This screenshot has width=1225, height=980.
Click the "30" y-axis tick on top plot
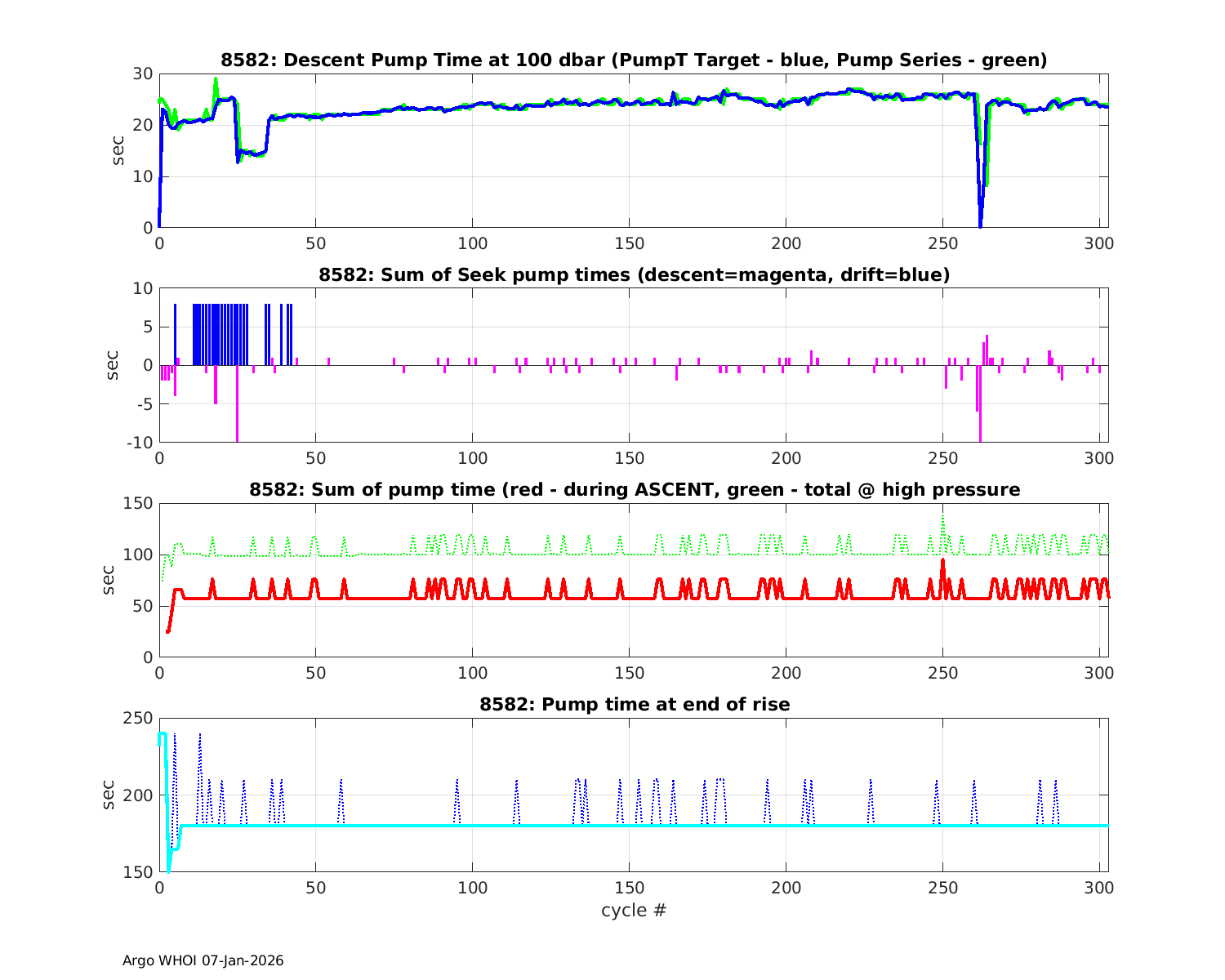pyautogui.click(x=143, y=74)
